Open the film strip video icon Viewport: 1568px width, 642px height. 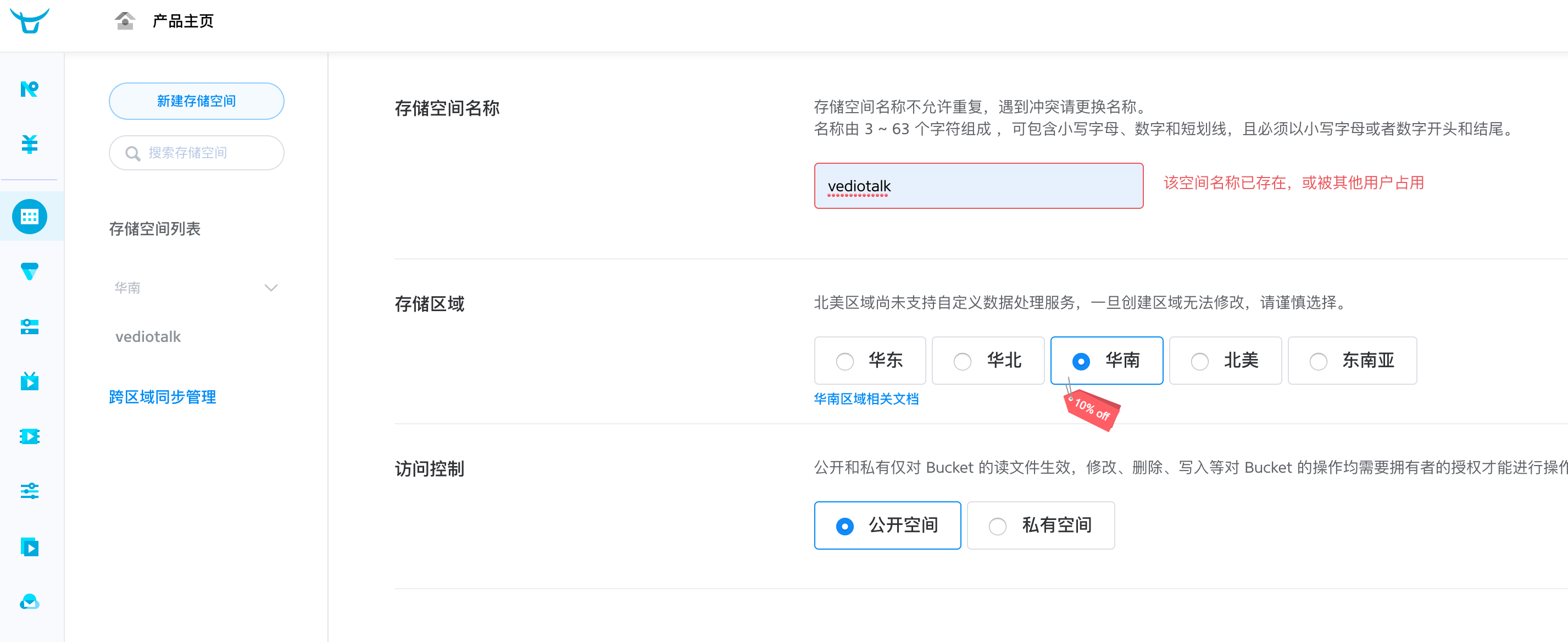[x=29, y=436]
